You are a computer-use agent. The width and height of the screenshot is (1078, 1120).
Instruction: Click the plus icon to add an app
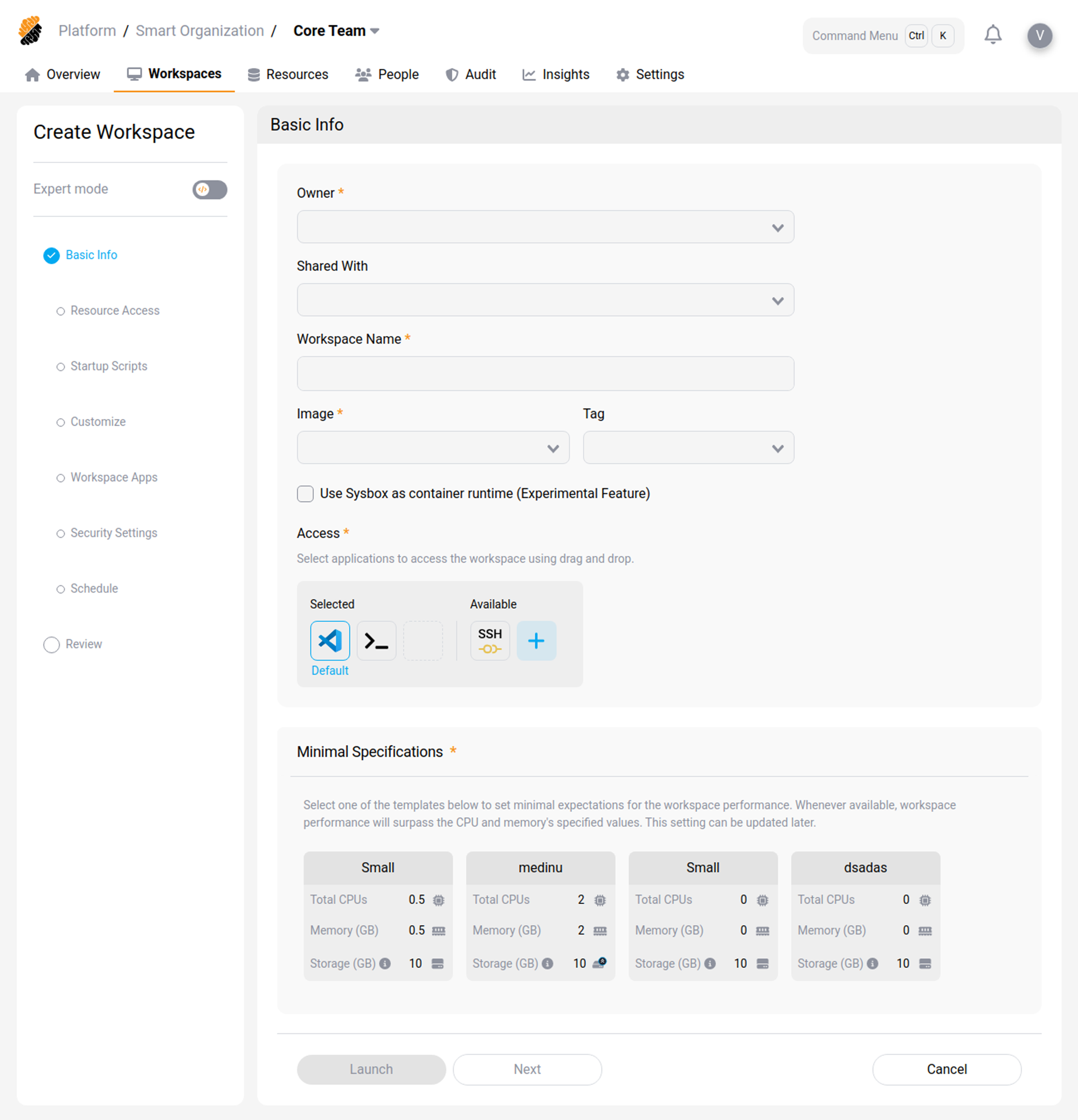click(536, 640)
